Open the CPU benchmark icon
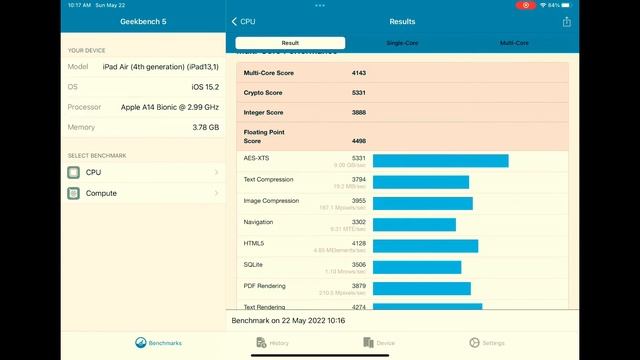 [x=73, y=172]
